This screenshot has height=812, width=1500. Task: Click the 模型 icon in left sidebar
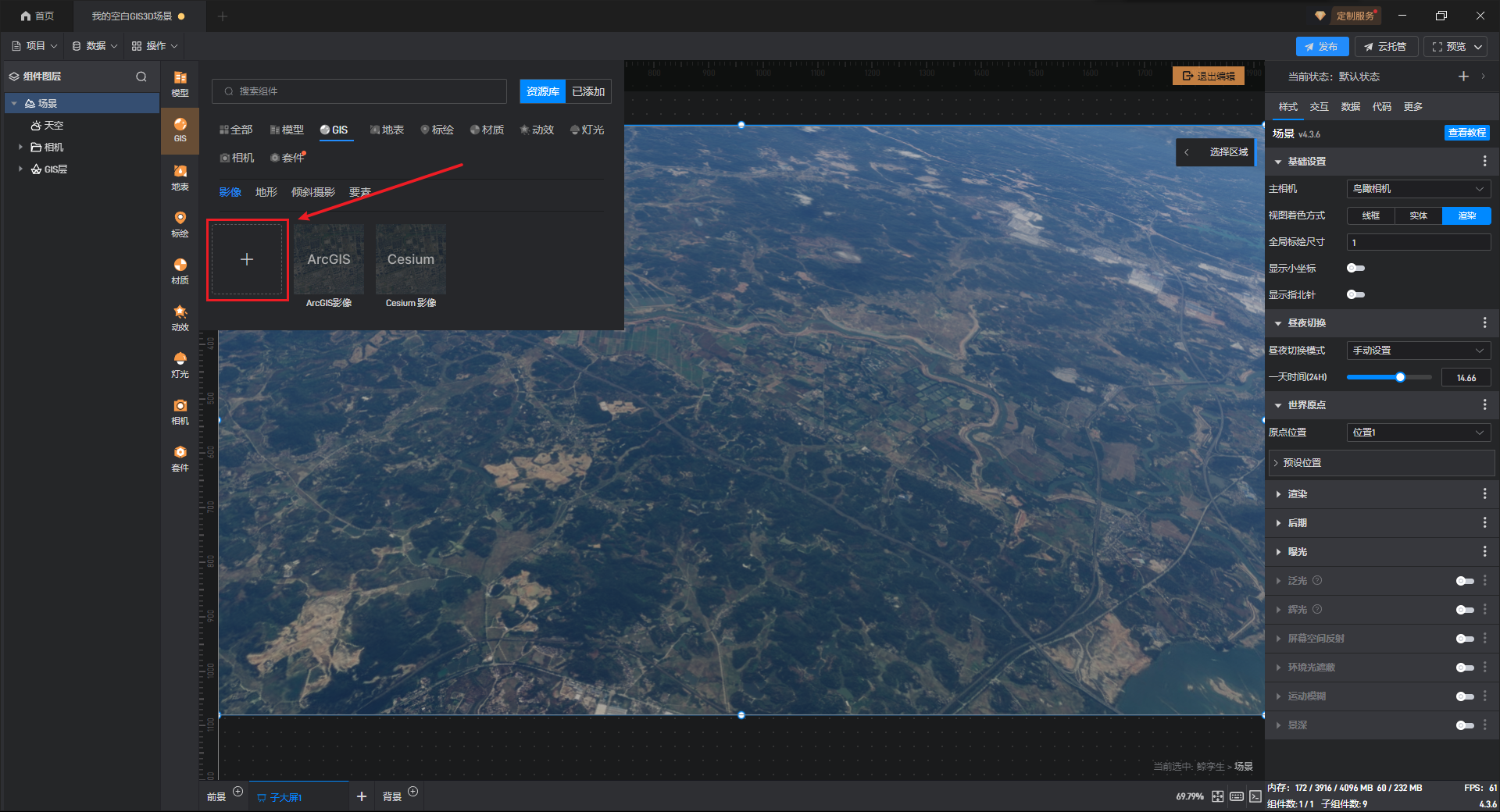180,83
